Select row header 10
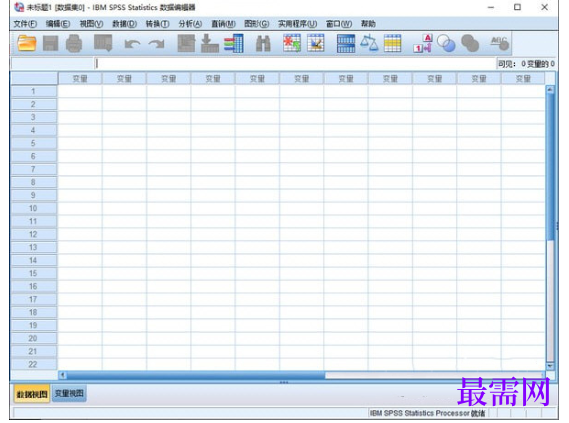Viewport: 569px width, 423px height. (33, 208)
